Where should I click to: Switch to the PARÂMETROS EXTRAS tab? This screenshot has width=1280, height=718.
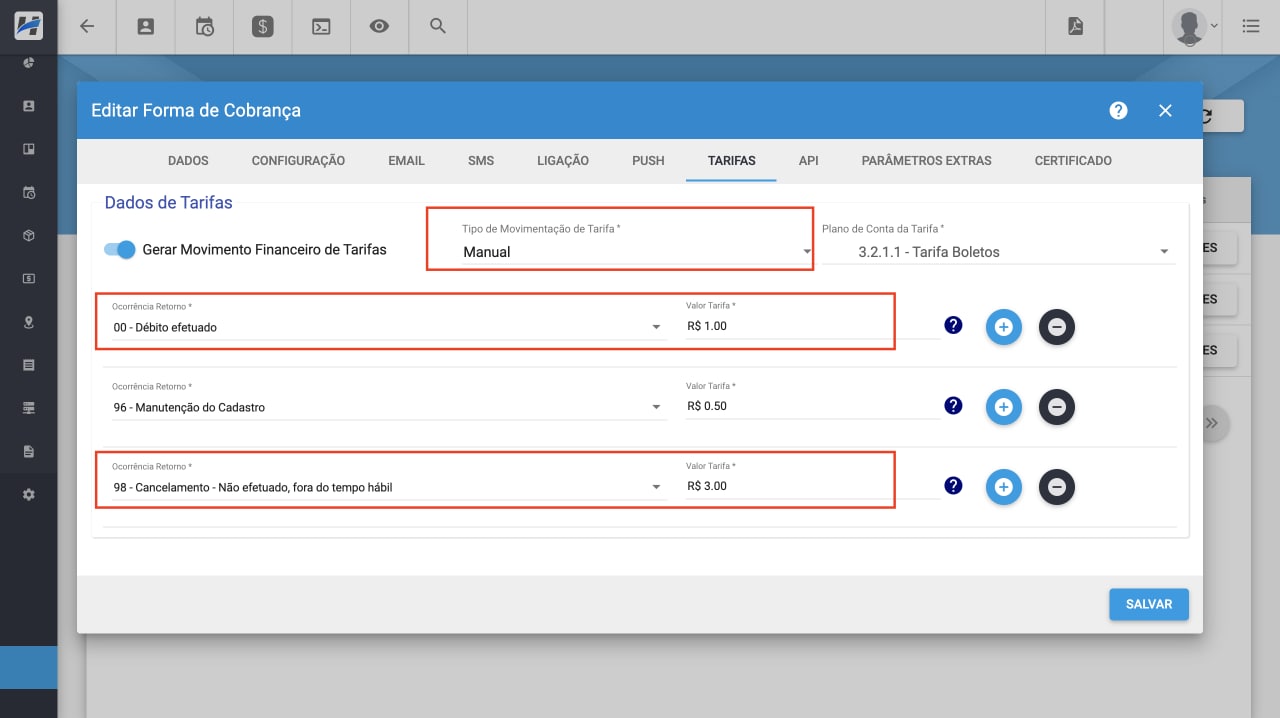tap(926, 160)
